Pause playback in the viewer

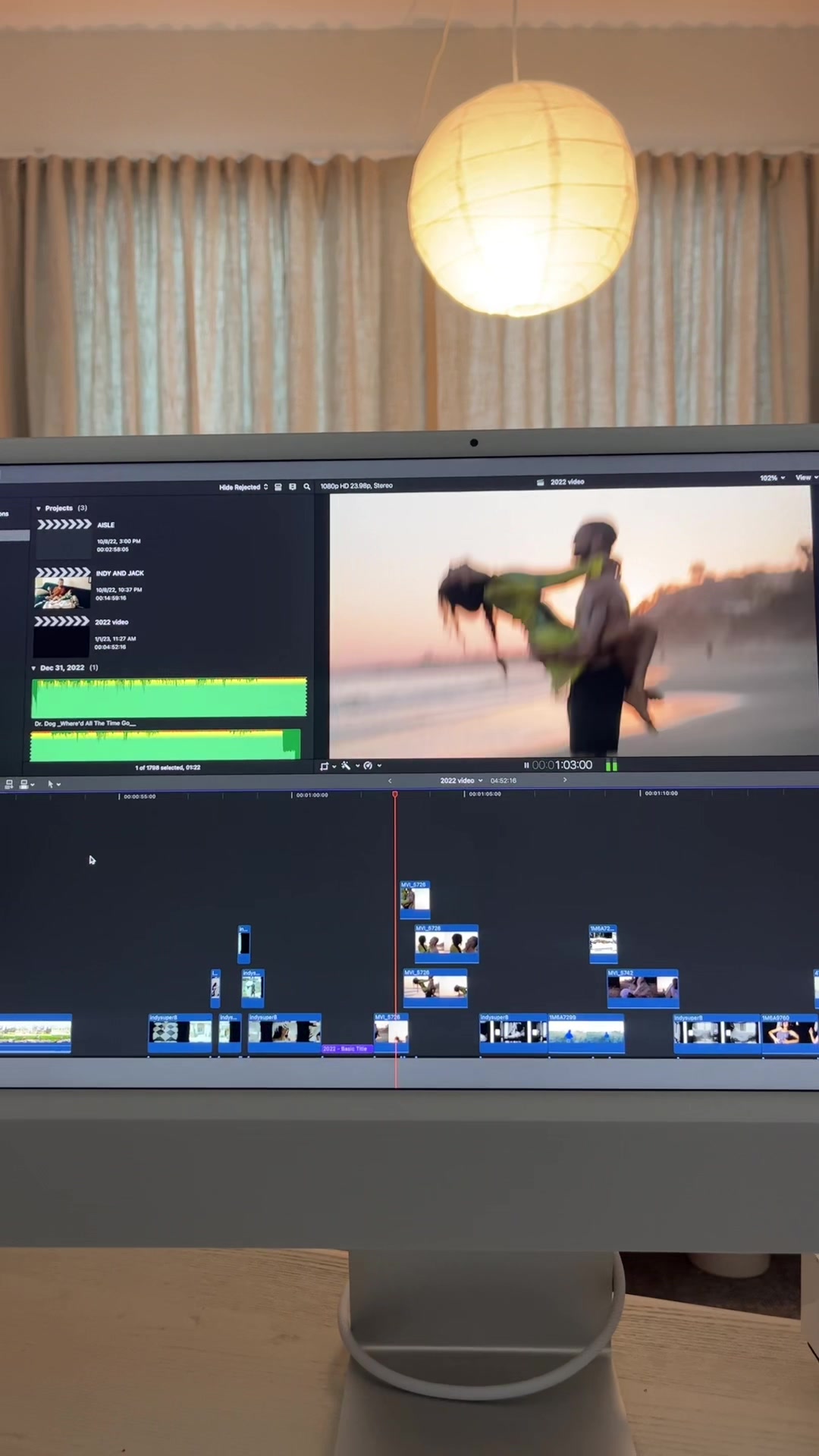[x=526, y=765]
